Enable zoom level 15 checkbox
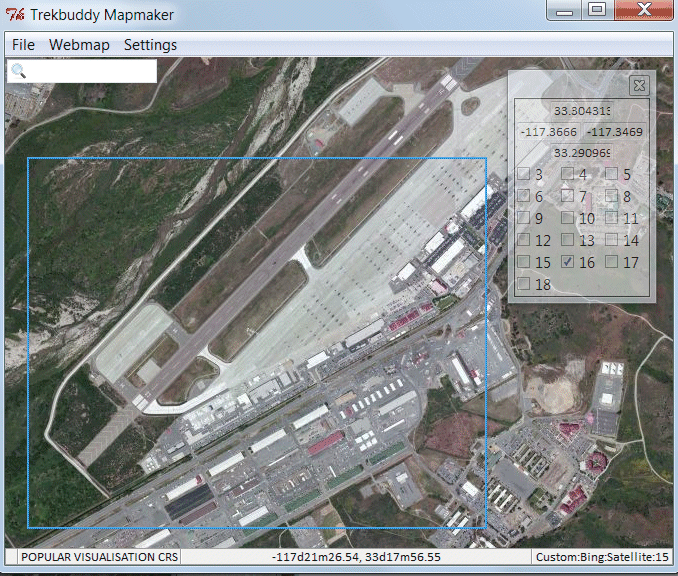 pos(523,262)
